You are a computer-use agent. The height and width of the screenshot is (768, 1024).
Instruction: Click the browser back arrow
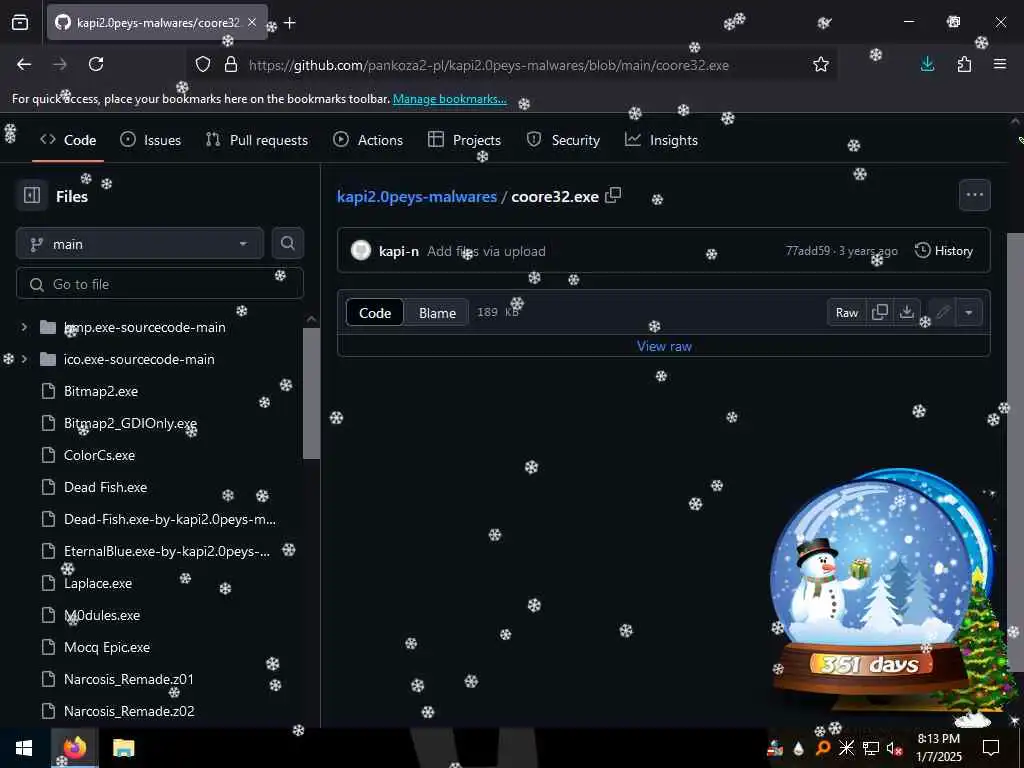(x=24, y=64)
